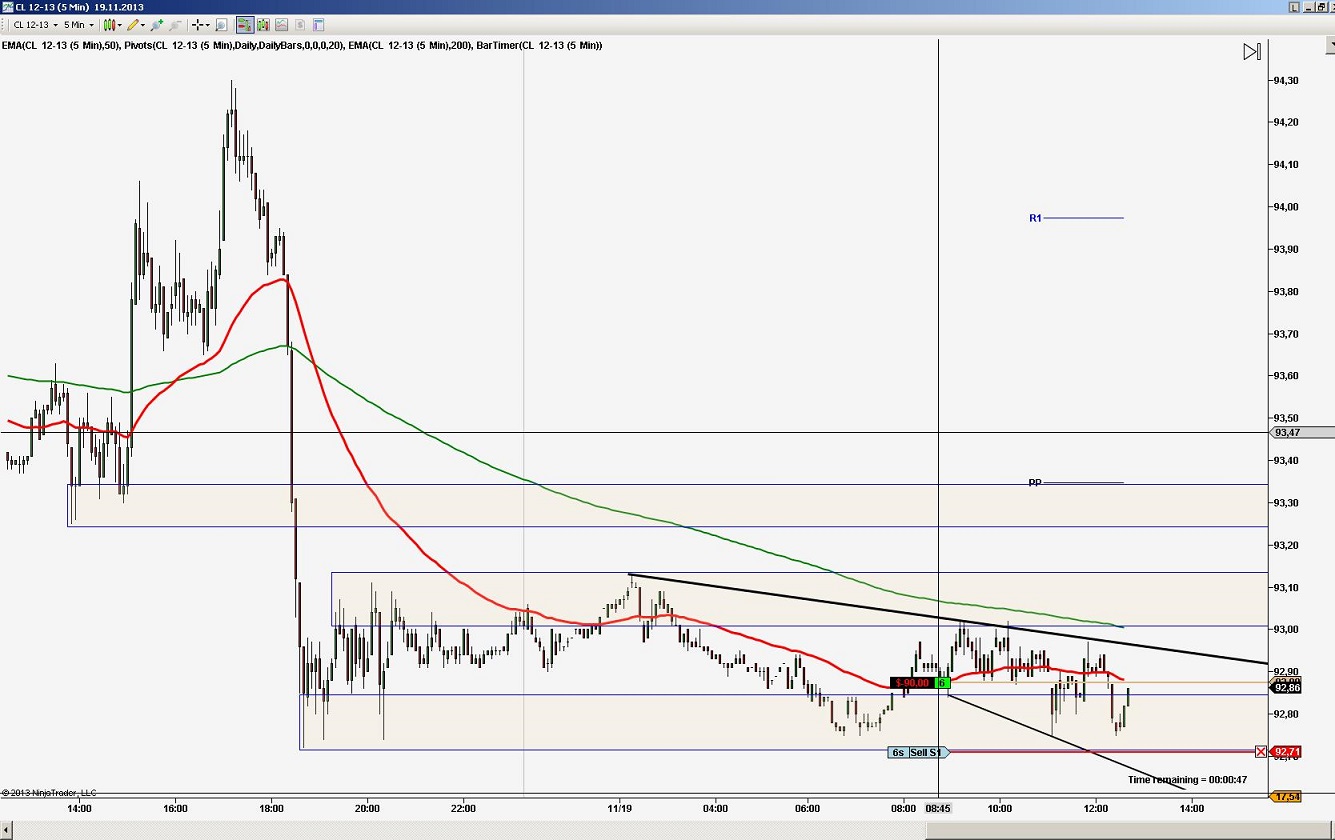Click the go-to-last-bar arrow above the price axis
Screen dimensions: 1335x840
coord(1252,51)
